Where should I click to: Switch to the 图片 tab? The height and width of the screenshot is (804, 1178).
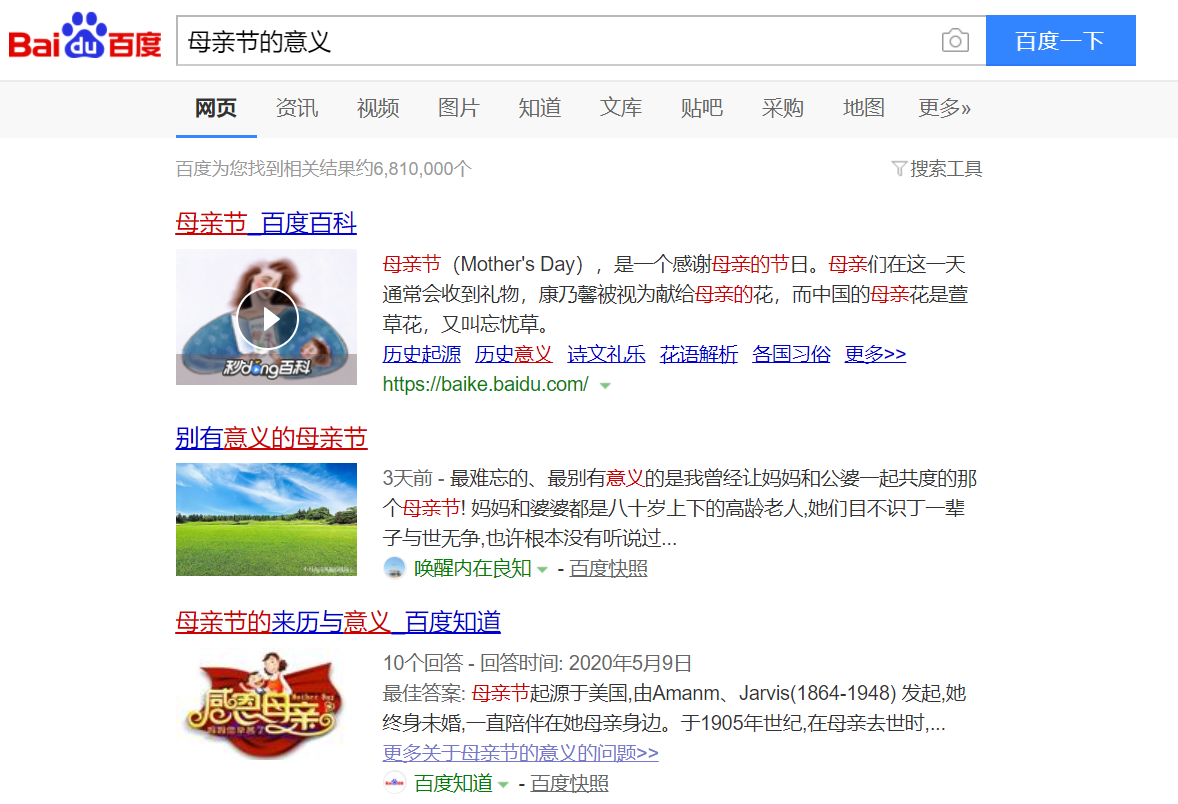tap(459, 108)
